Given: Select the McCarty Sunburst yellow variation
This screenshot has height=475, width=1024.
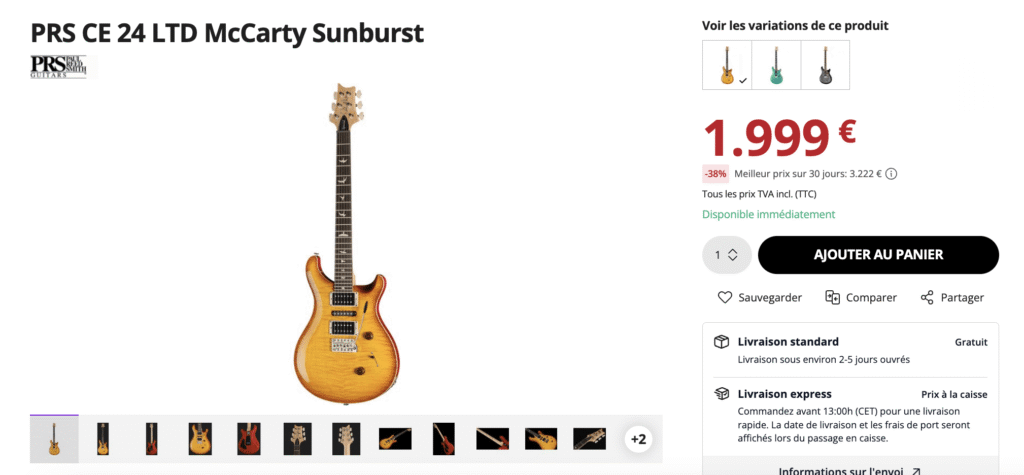Looking at the screenshot, I should (727, 65).
